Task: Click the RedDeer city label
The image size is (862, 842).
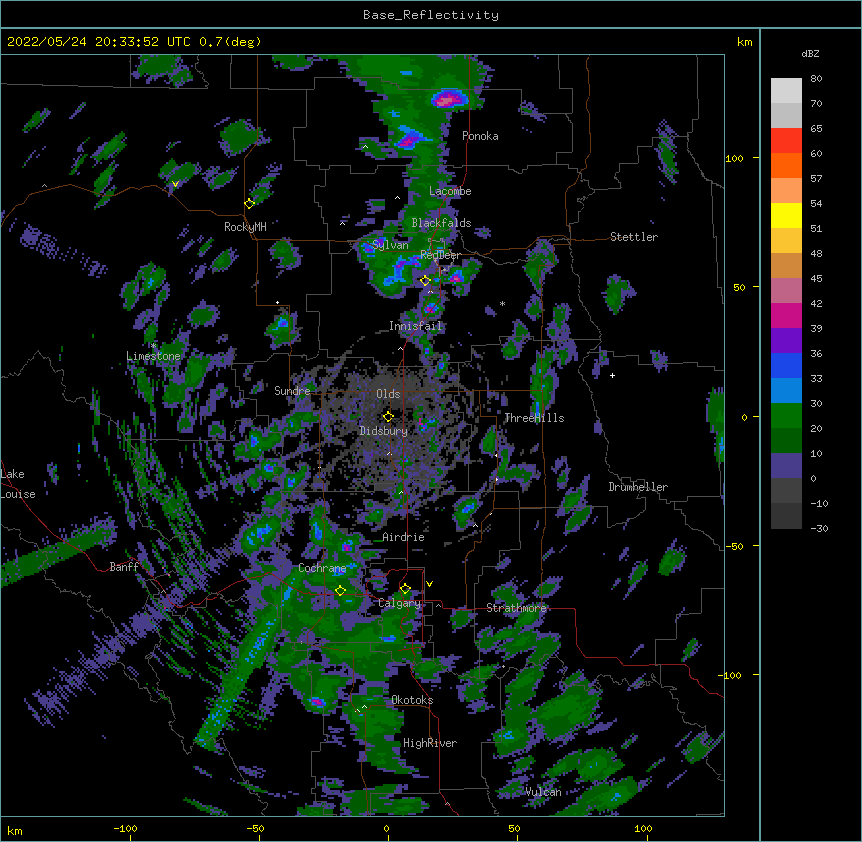Action: tap(441, 255)
